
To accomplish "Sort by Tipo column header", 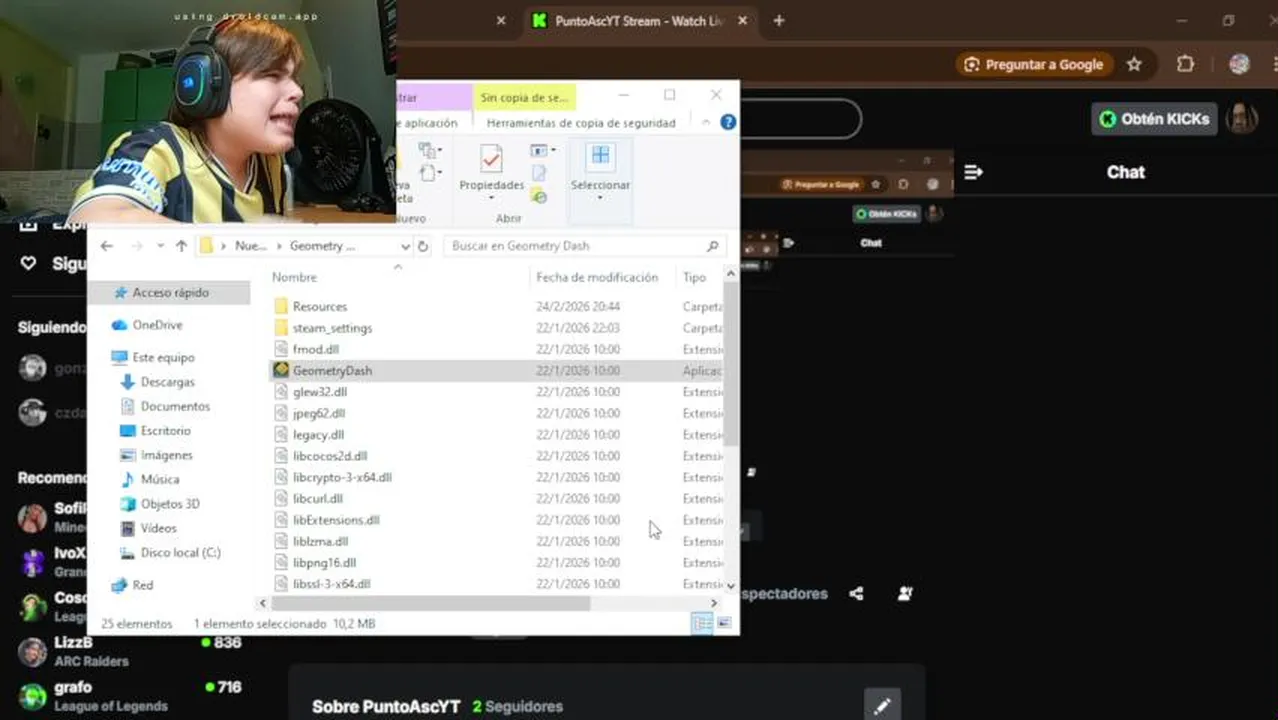I will pos(694,277).
